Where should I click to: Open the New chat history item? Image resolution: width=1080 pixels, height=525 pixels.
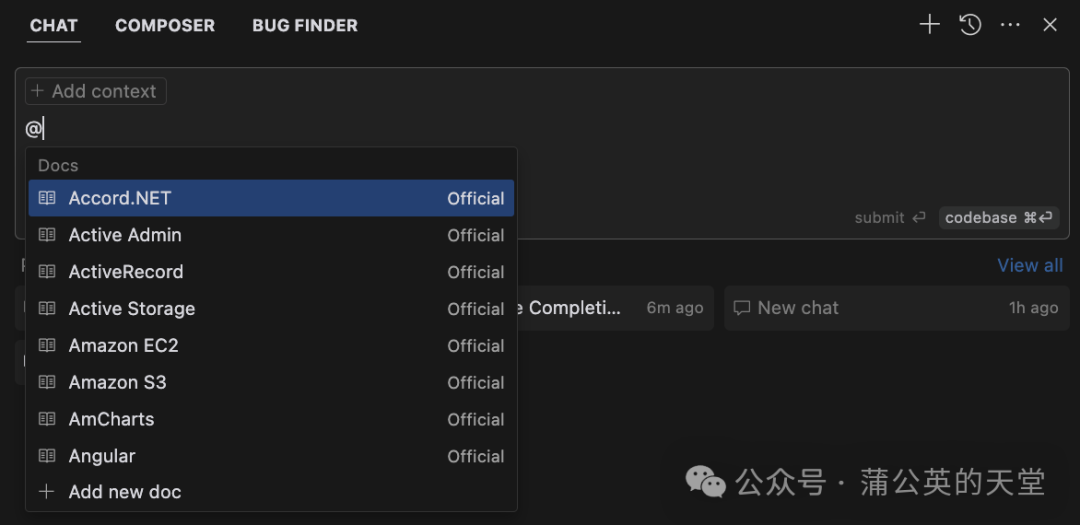pos(897,308)
